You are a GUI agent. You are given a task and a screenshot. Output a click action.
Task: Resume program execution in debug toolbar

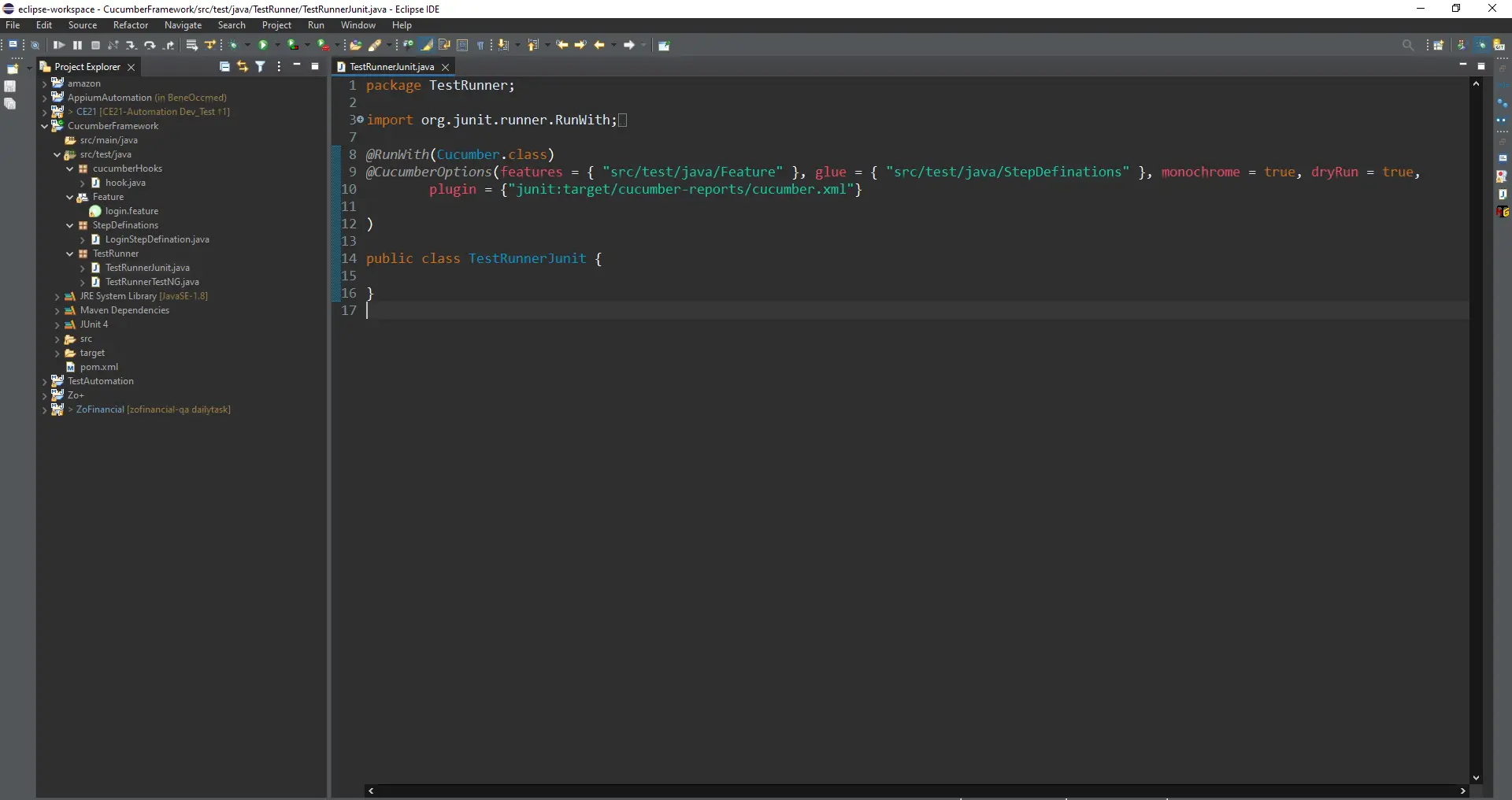coord(59,46)
